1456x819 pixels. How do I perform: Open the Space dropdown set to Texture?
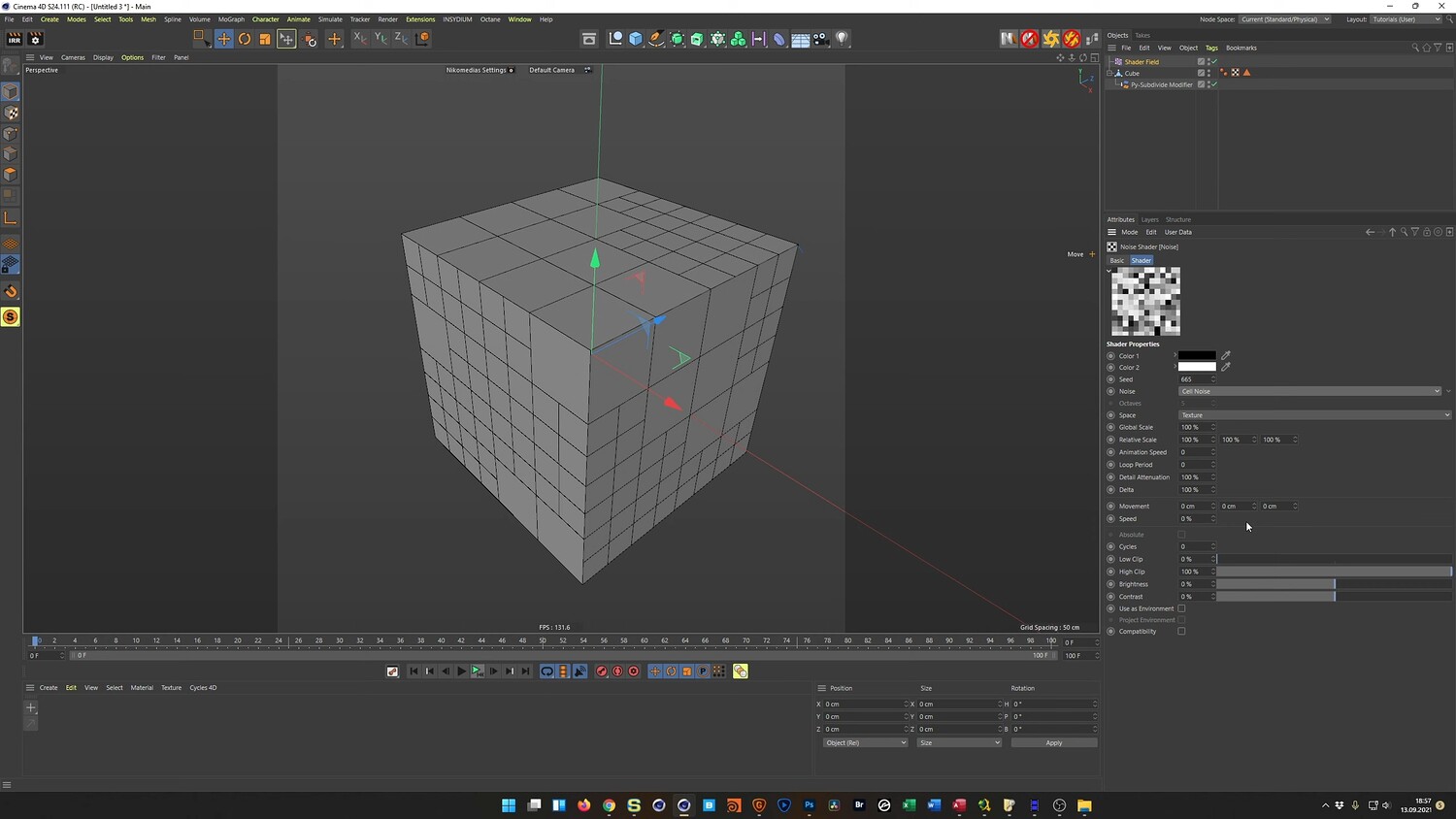click(x=1314, y=415)
